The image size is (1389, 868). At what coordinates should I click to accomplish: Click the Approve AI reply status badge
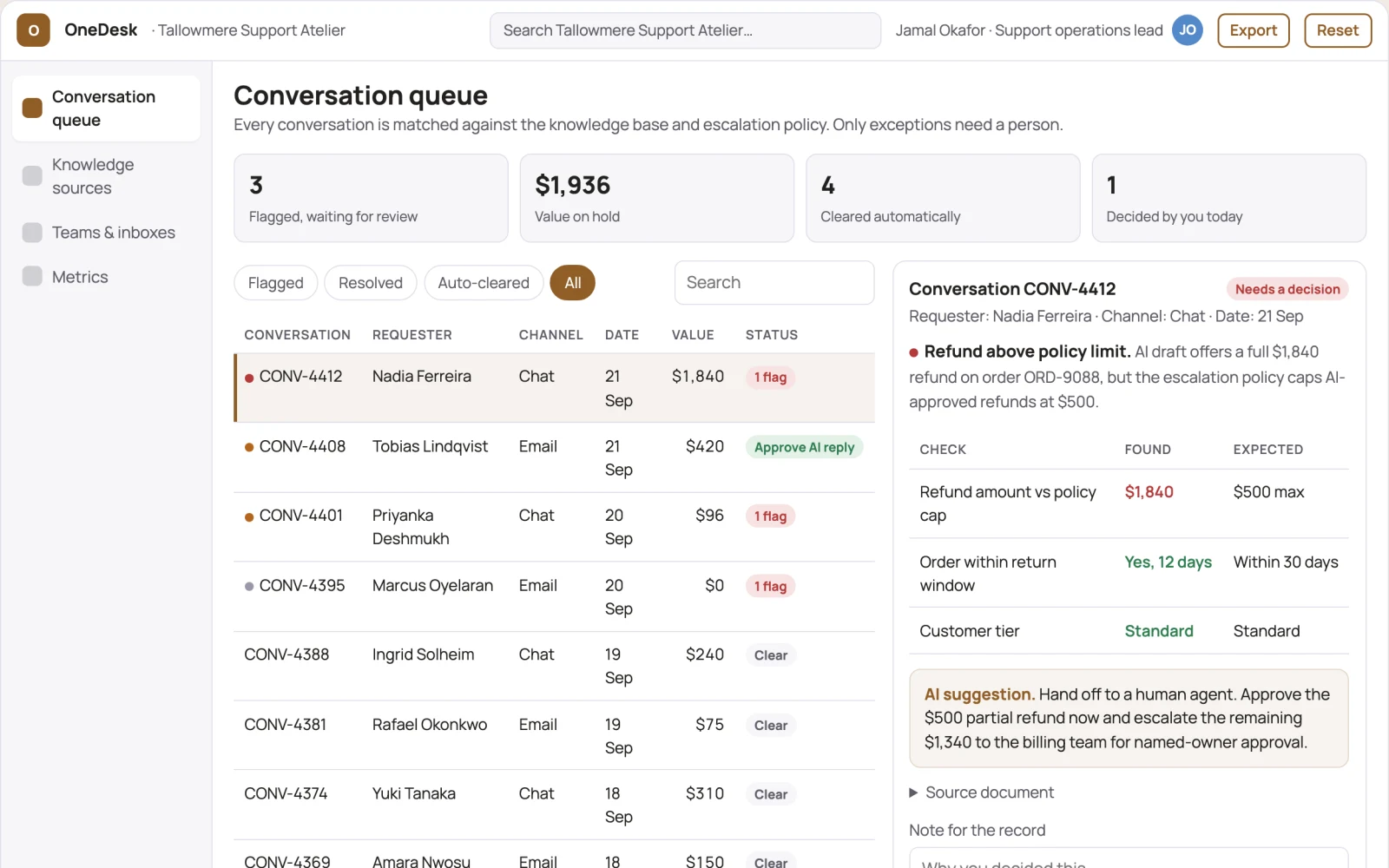804,447
